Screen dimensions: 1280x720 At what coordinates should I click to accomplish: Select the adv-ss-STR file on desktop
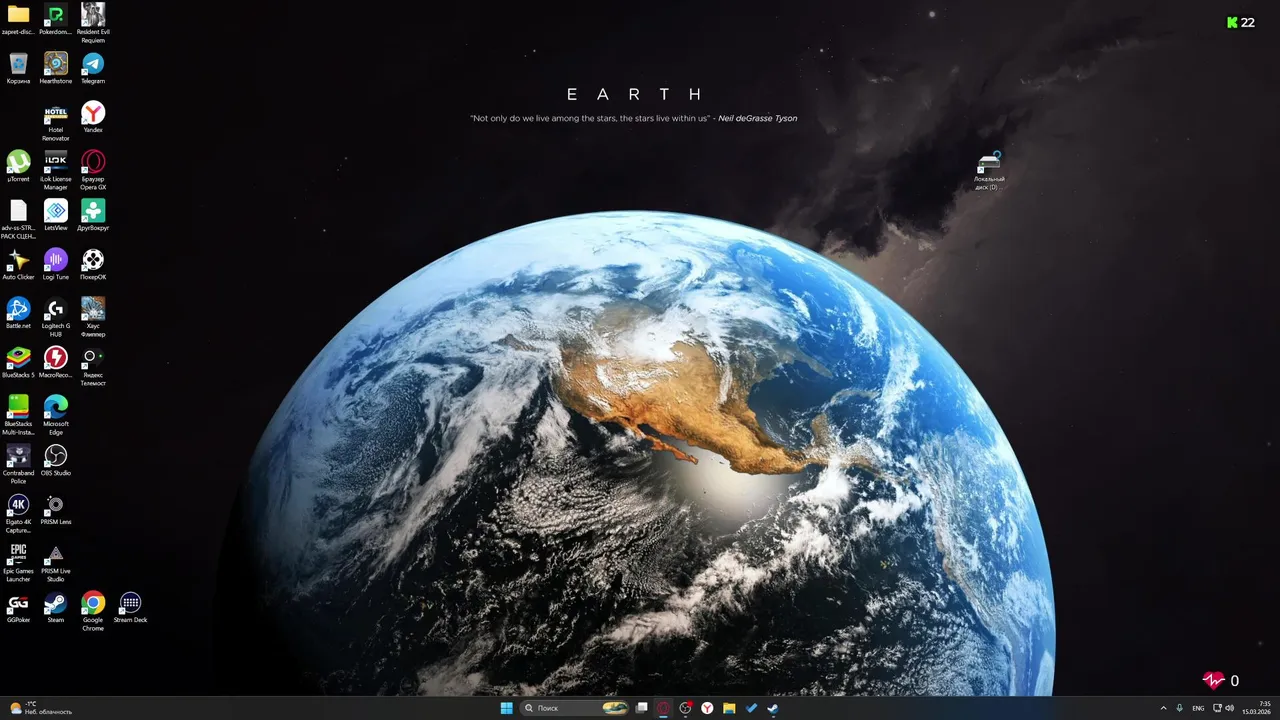pyautogui.click(x=18, y=219)
